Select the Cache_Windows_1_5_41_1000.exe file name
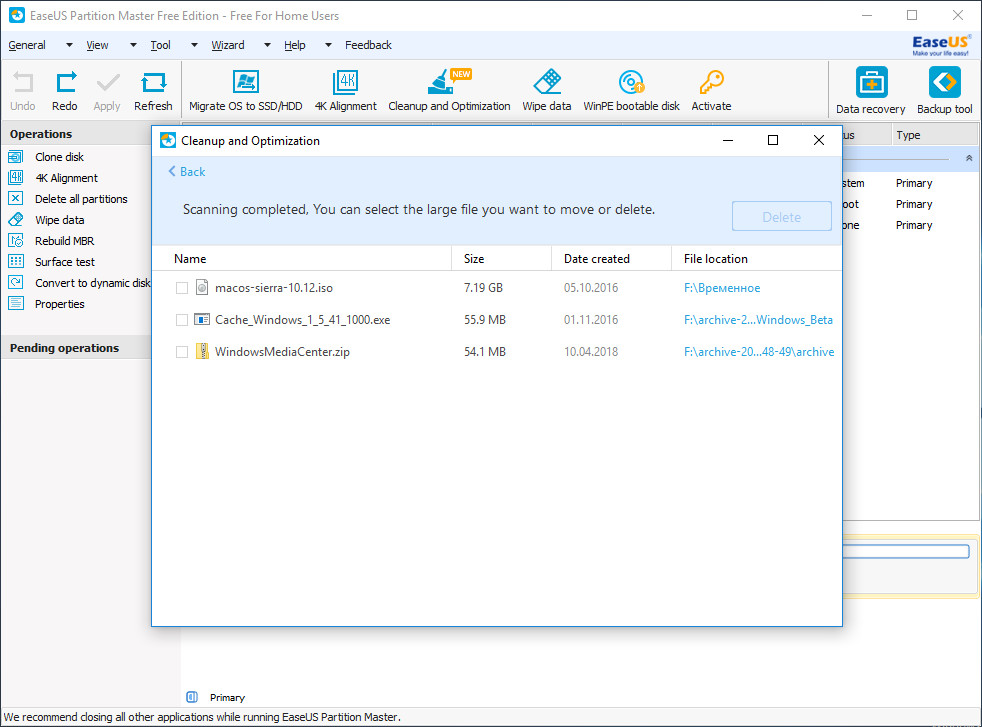 pyautogui.click(x=302, y=320)
